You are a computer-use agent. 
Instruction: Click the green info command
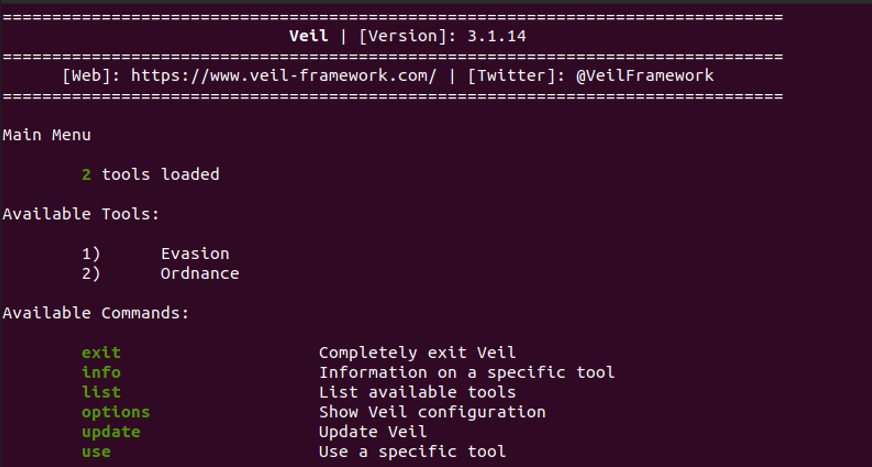click(101, 372)
